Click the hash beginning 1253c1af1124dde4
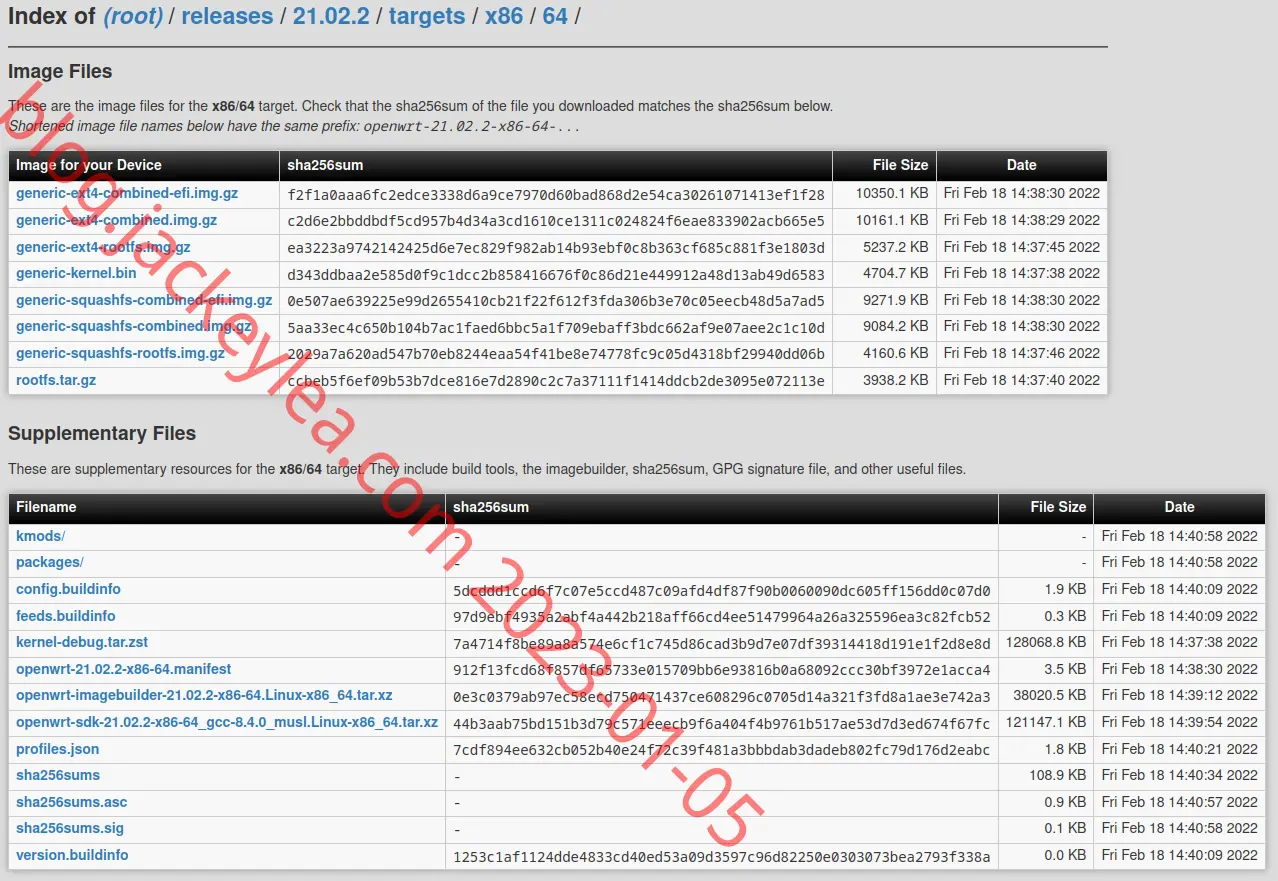The image size is (1278, 881). (722, 856)
